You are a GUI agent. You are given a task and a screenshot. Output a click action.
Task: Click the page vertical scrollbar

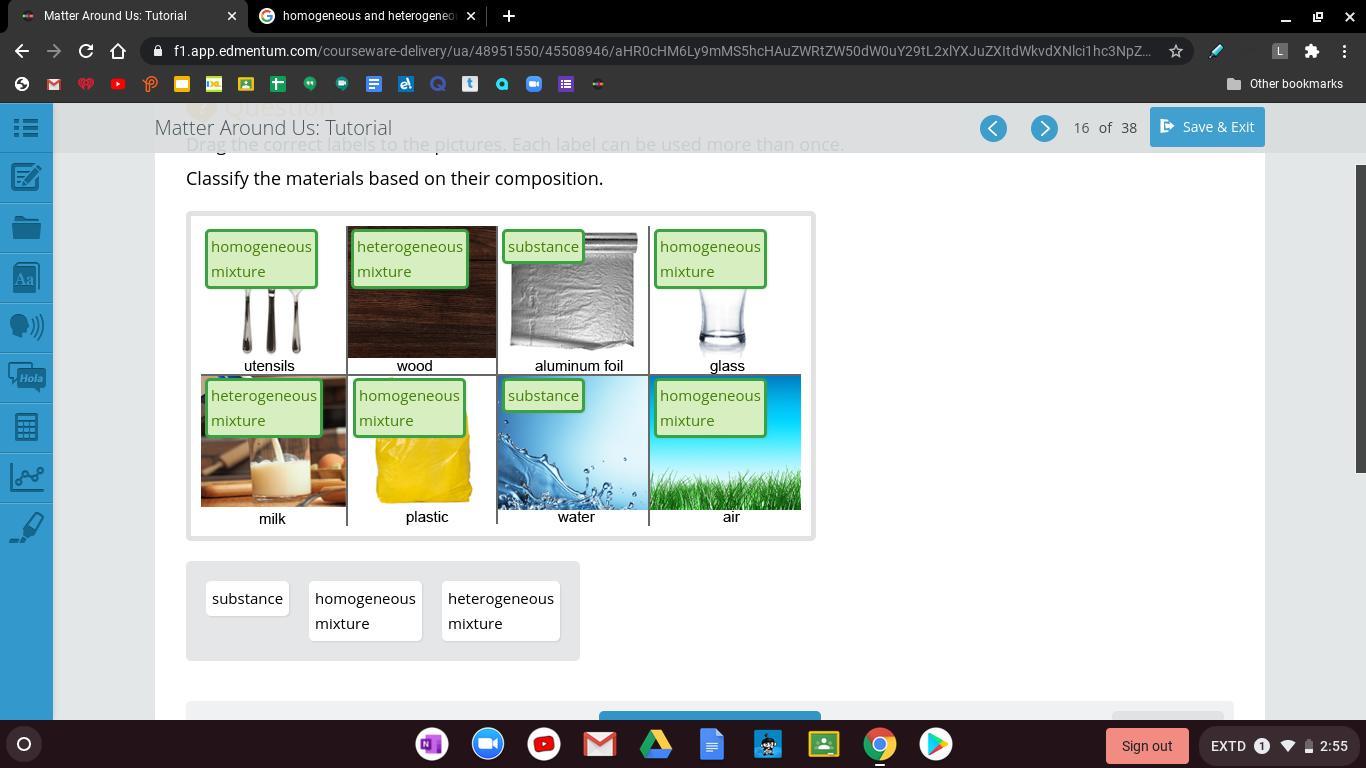(1360, 319)
